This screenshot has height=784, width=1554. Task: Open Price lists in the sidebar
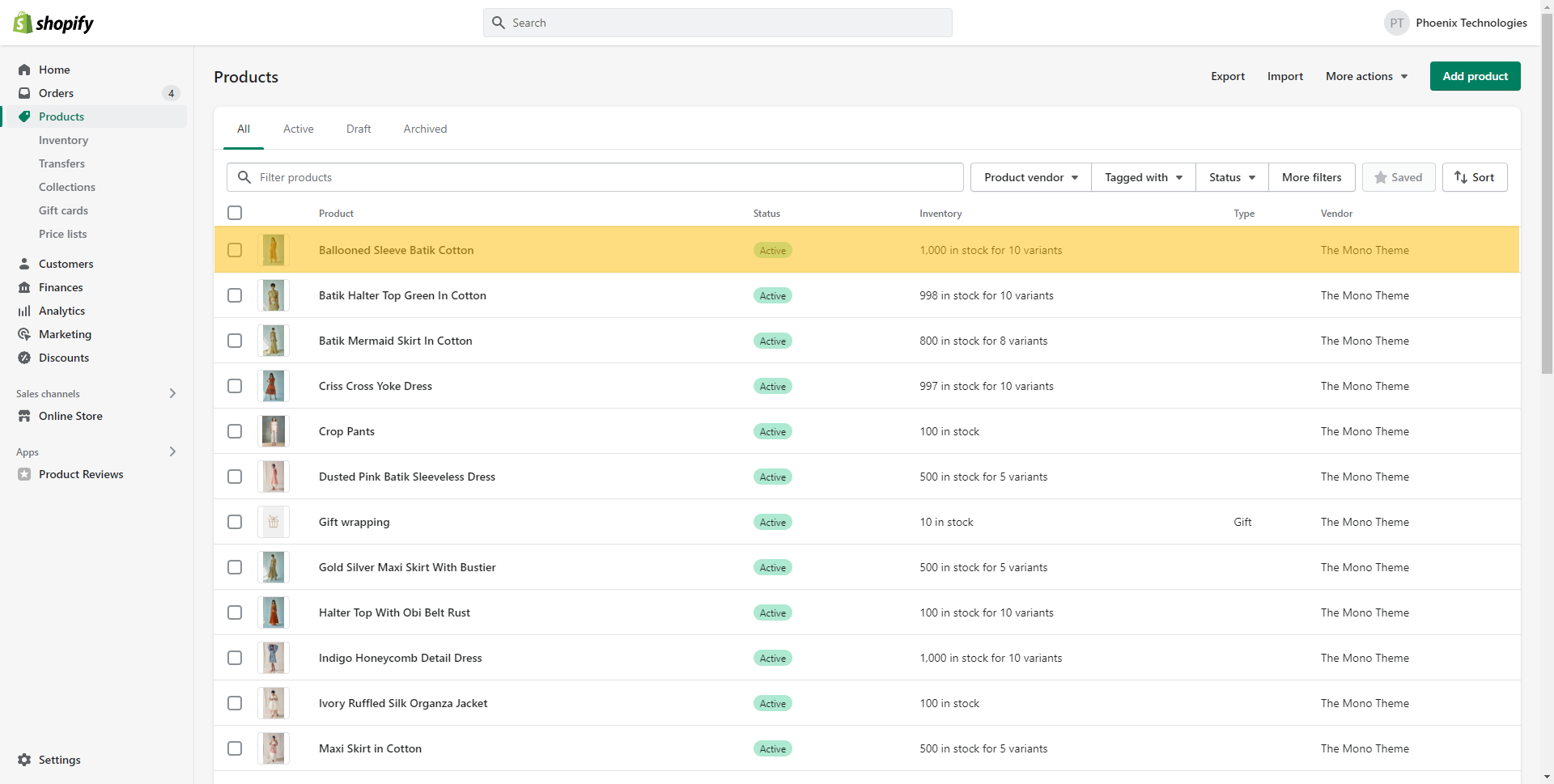tap(62, 234)
